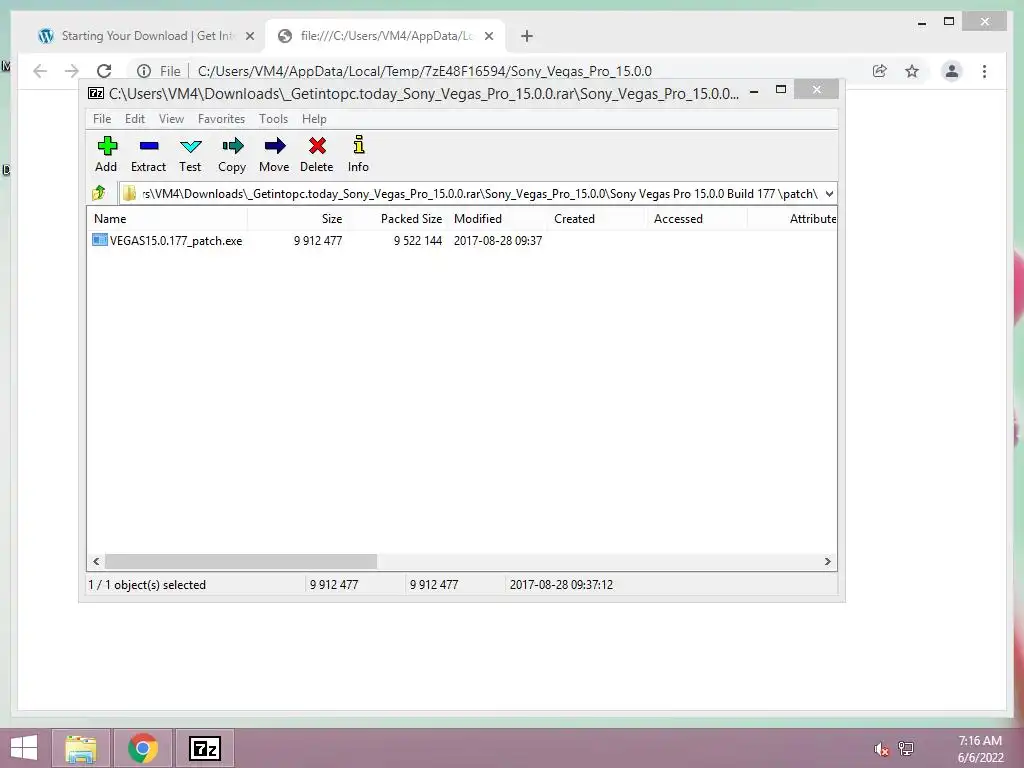Image resolution: width=1024 pixels, height=768 pixels.
Task: Click the horizontal scrollbar thumb
Action: click(x=240, y=561)
